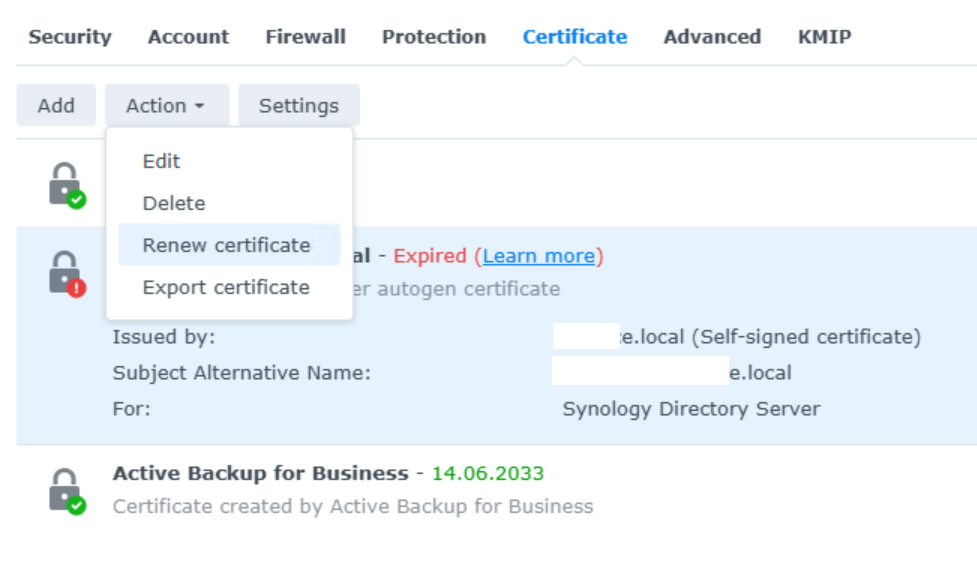Open the KMIP tab
The image size is (977, 572).
point(824,37)
